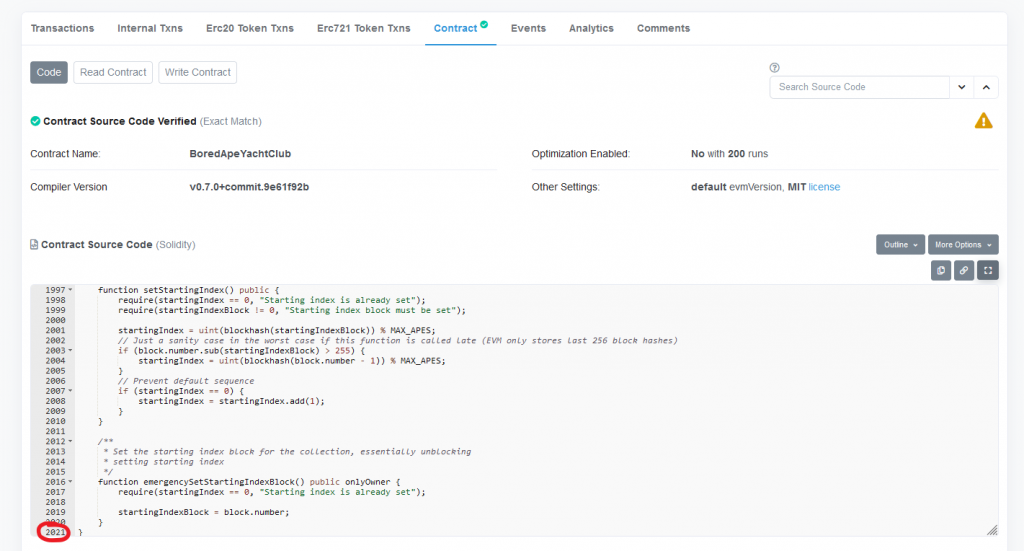The width and height of the screenshot is (1024, 551).
Task: Select the Code button
Action: [x=49, y=72]
